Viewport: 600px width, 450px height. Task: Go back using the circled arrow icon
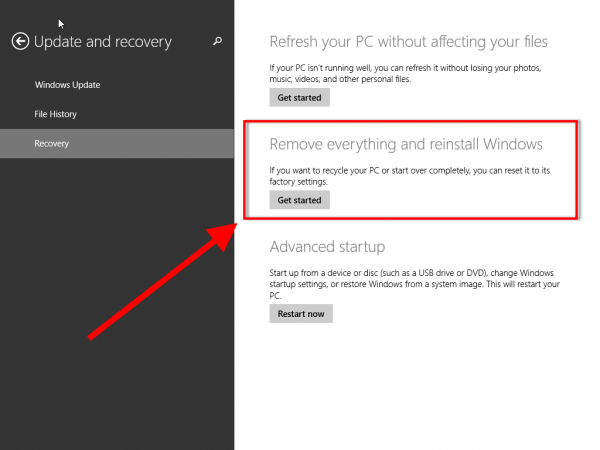pyautogui.click(x=20, y=41)
